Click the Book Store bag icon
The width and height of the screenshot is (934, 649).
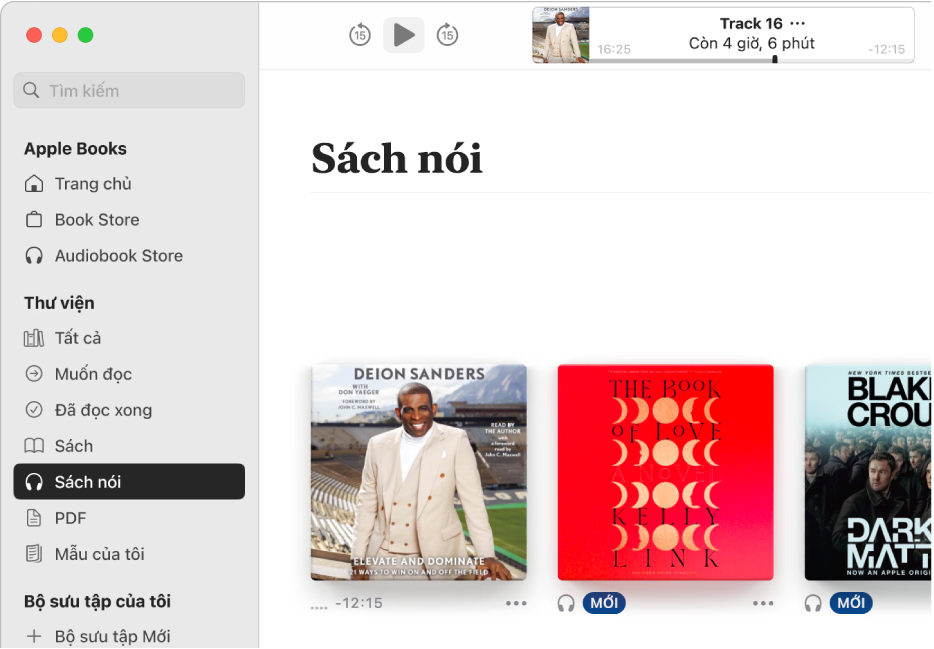pyautogui.click(x=34, y=220)
